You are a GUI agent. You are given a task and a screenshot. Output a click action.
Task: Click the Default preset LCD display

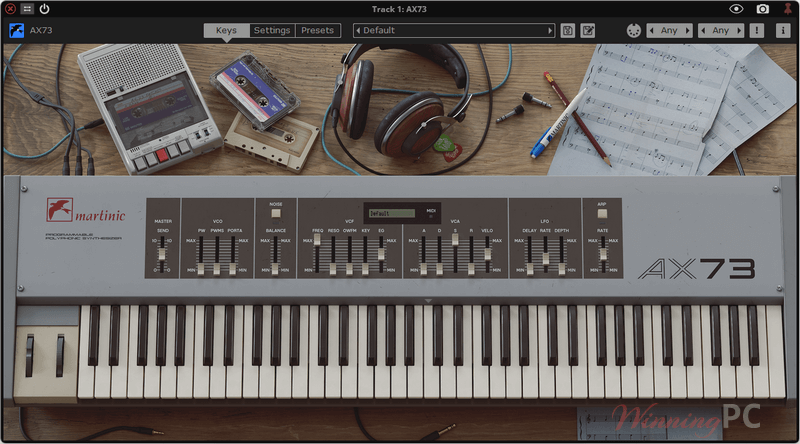pyautogui.click(x=392, y=213)
